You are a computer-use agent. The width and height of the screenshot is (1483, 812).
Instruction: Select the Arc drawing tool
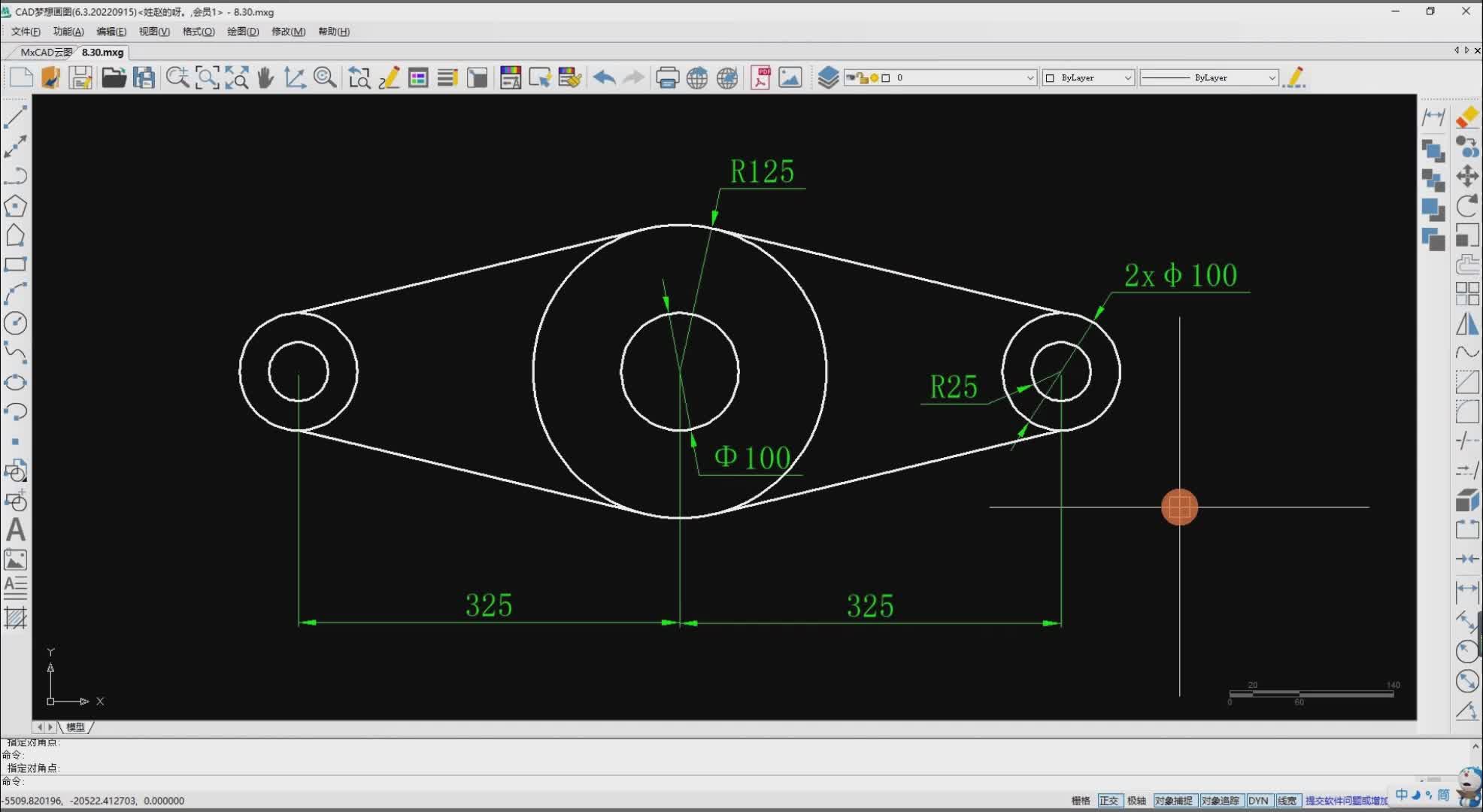[x=15, y=294]
